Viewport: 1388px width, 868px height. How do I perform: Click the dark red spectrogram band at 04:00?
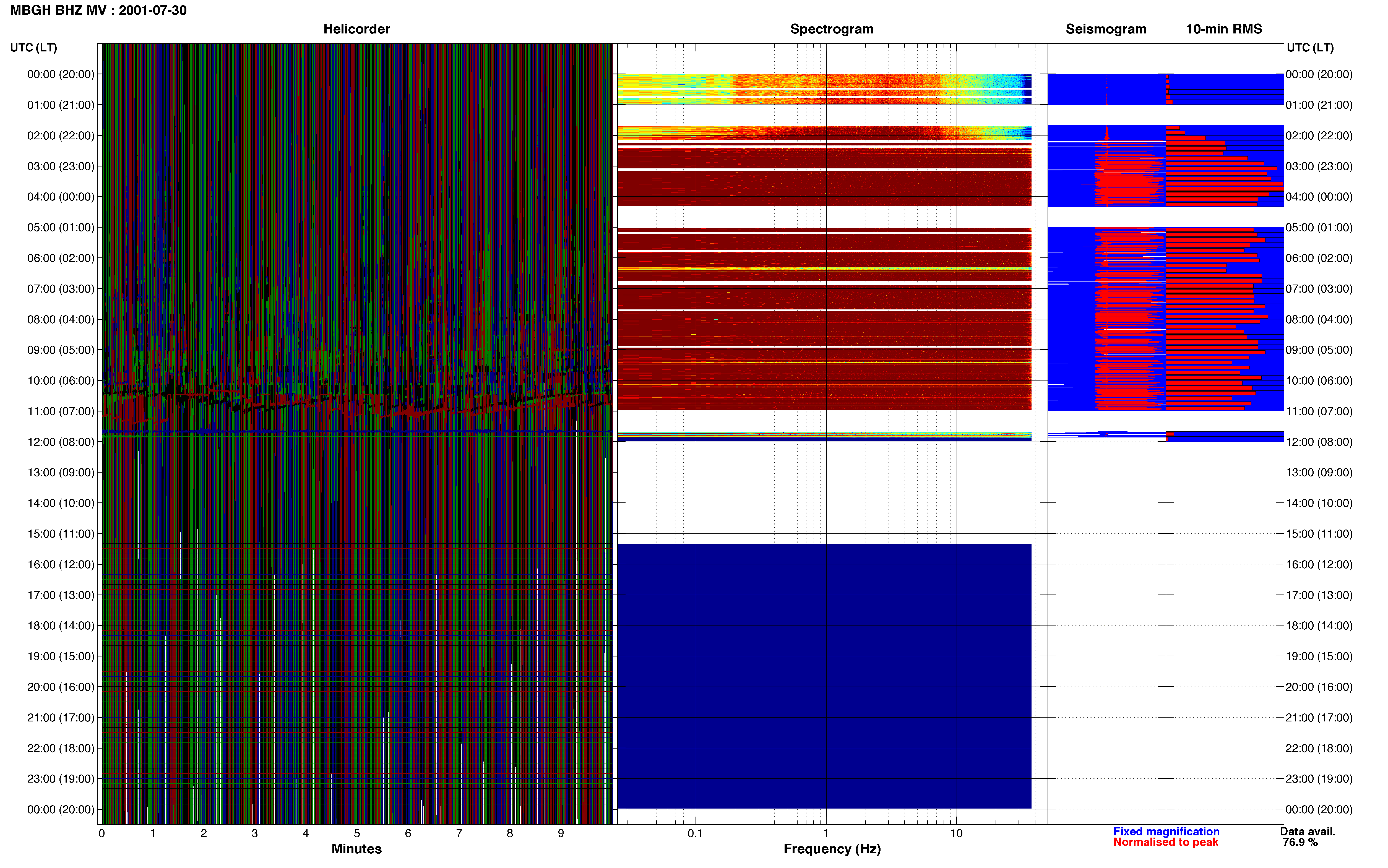824,188
